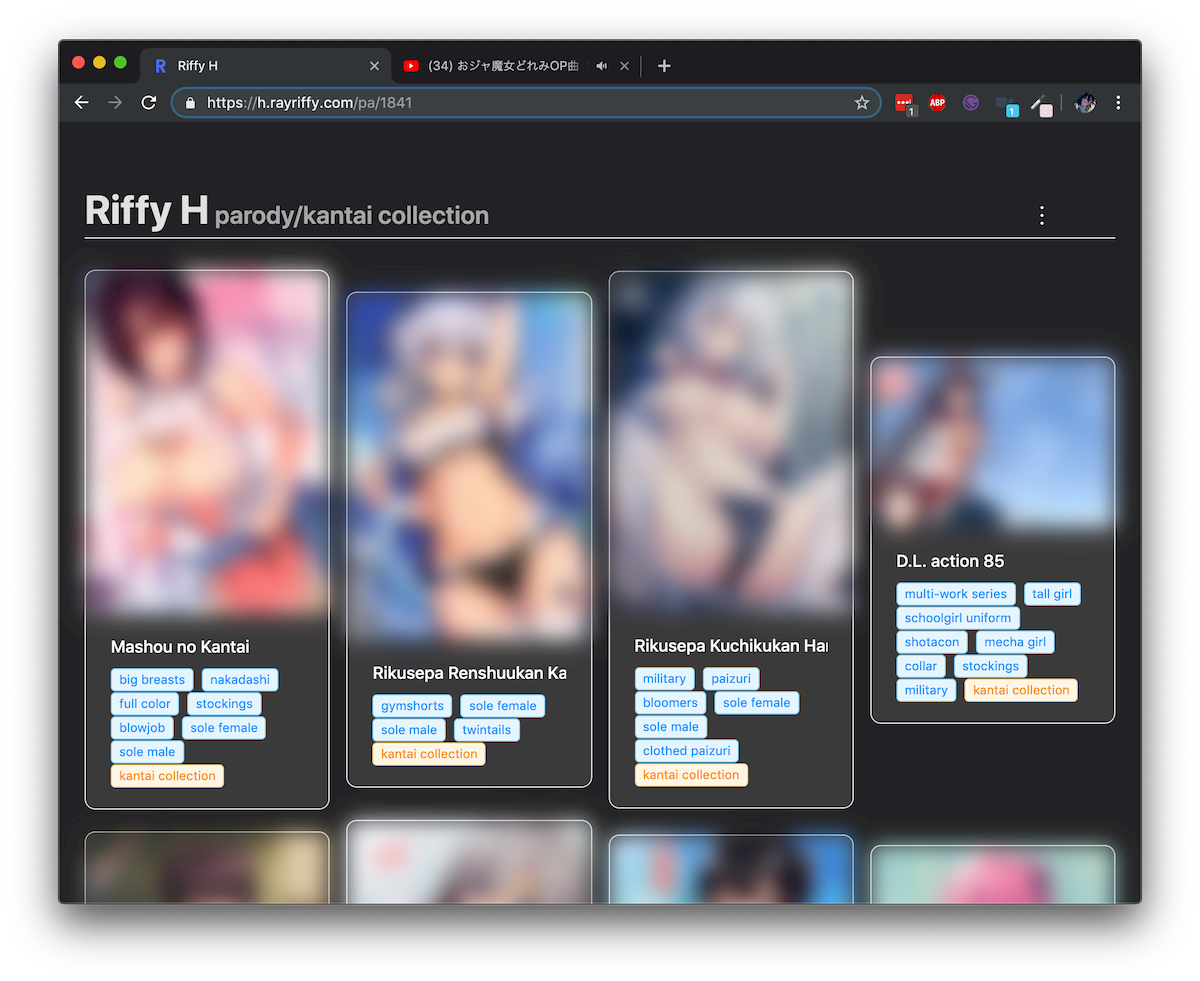Open the D.L. action 85 title

950,561
